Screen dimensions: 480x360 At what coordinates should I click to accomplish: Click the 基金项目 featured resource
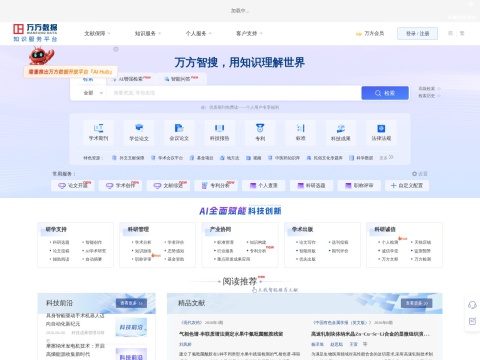pyautogui.click(x=201, y=158)
